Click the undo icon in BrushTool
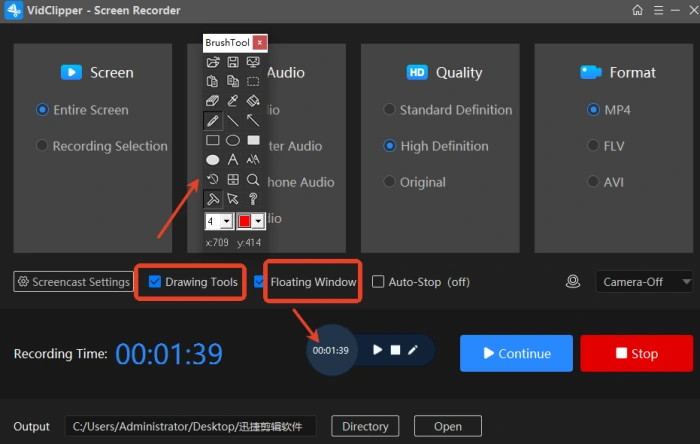The image size is (700, 444). [x=212, y=179]
